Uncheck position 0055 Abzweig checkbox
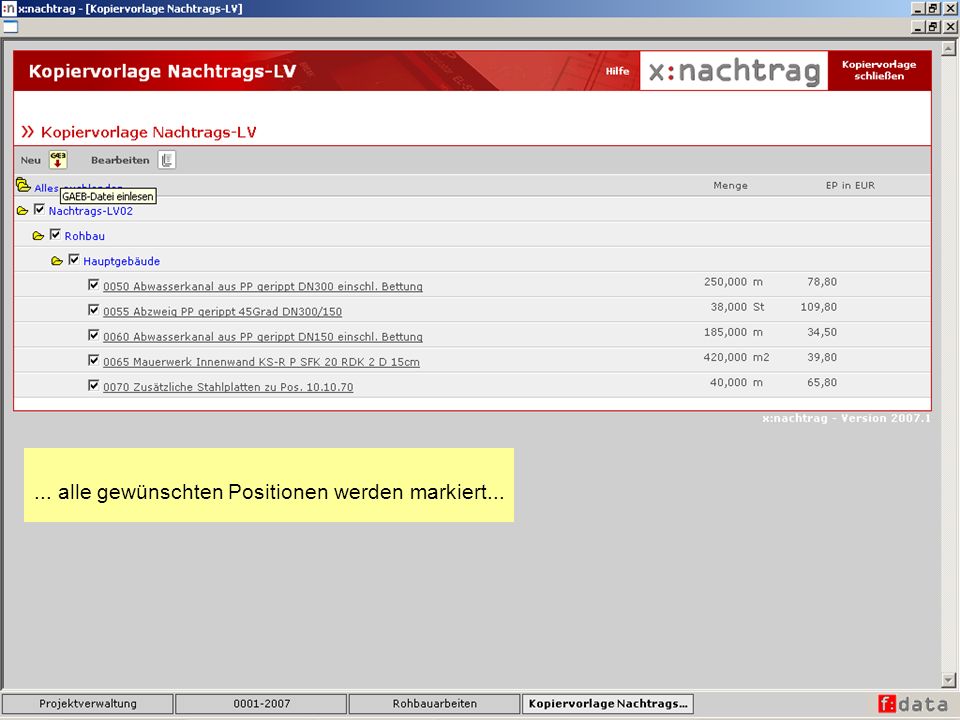This screenshot has width=960, height=720. tap(94, 310)
